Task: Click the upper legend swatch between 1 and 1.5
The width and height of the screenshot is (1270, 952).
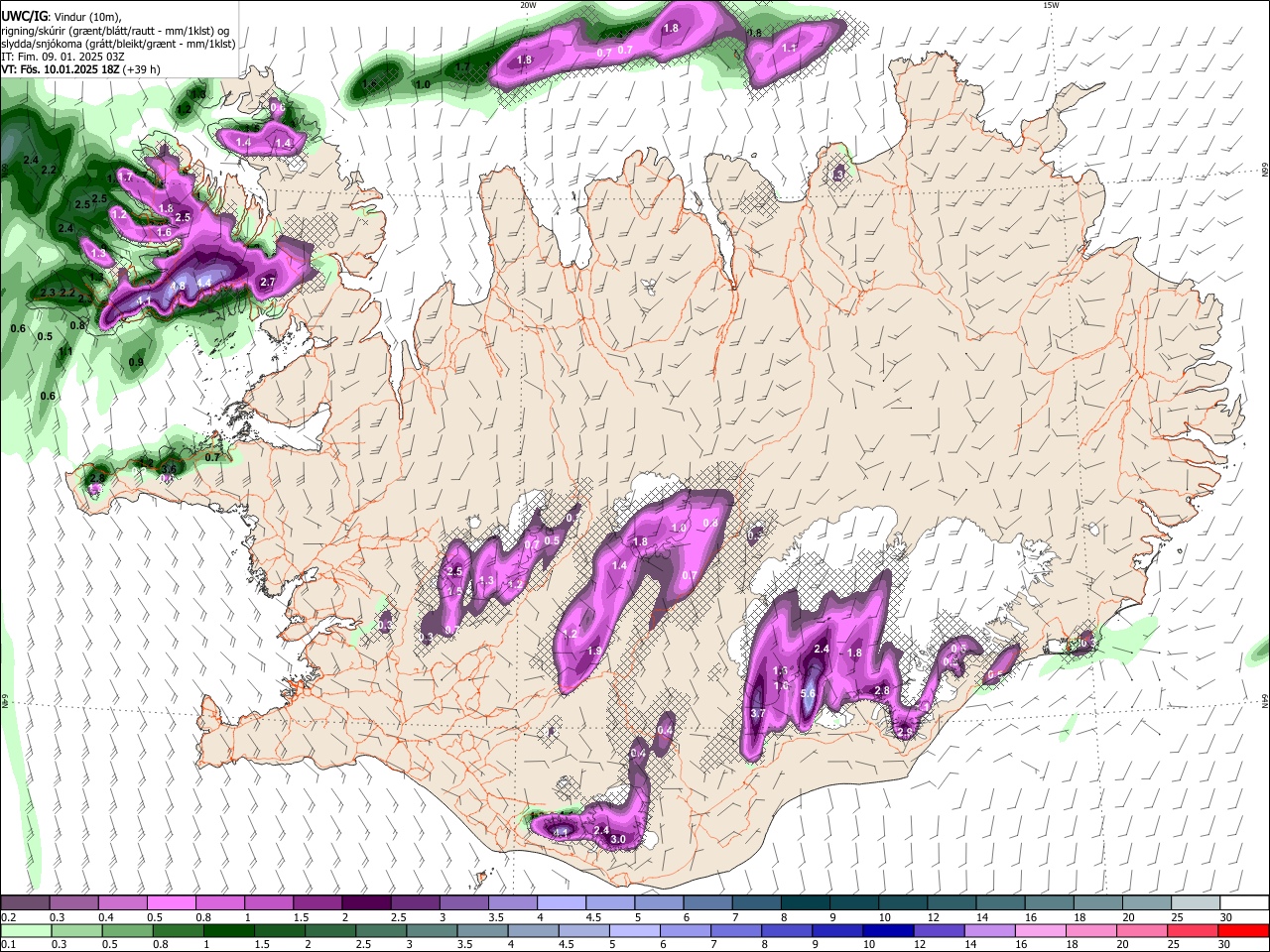Action: point(268,902)
